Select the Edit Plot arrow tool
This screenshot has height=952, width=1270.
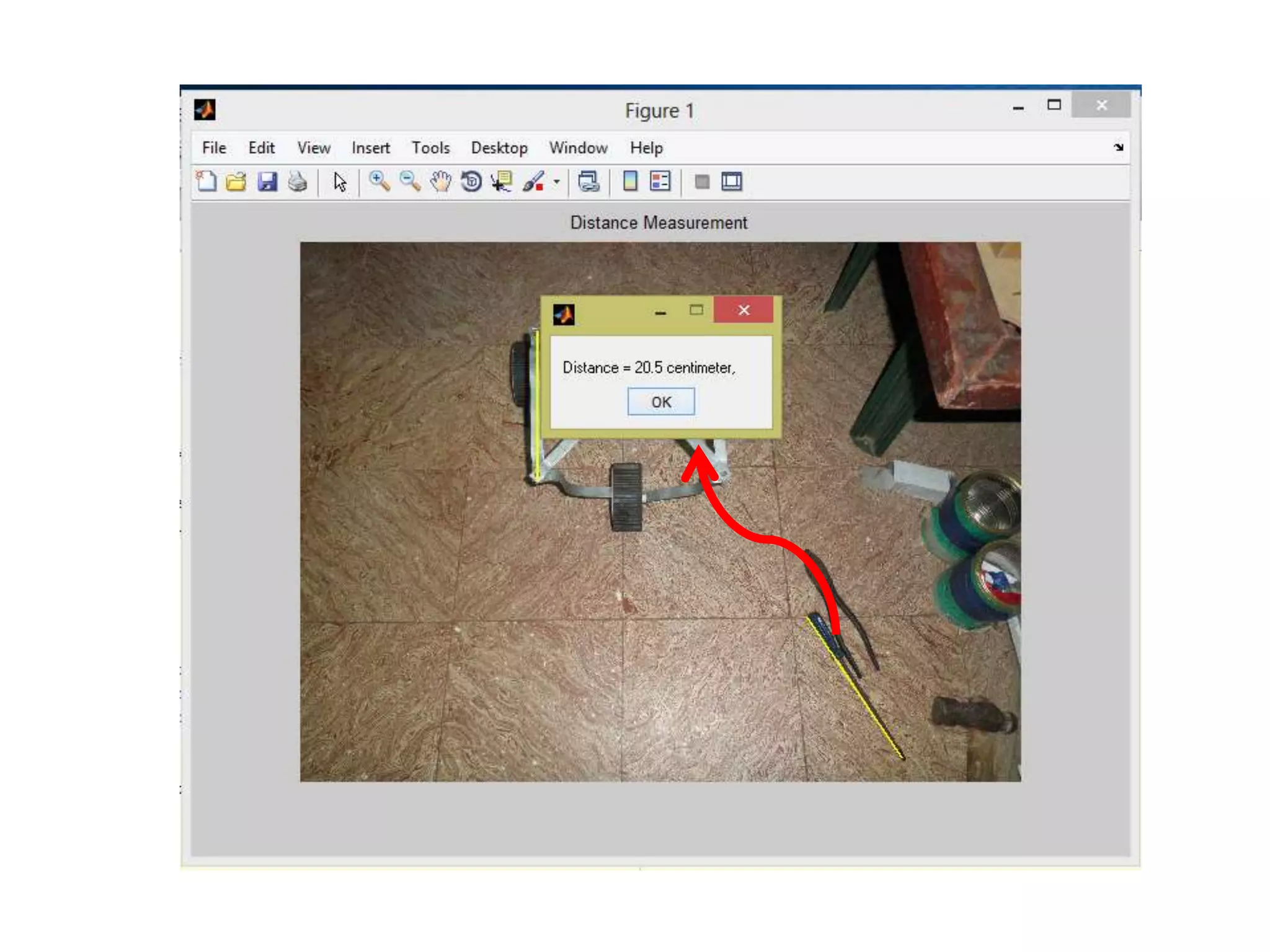click(340, 182)
